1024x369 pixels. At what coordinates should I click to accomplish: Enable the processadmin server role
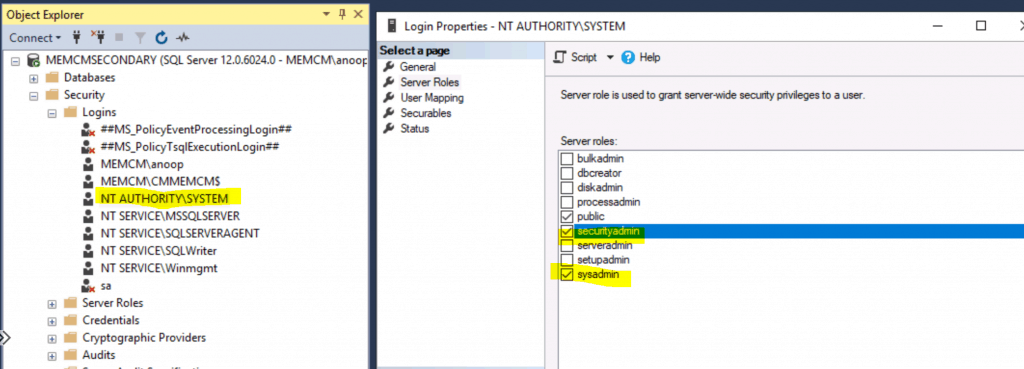(567, 202)
